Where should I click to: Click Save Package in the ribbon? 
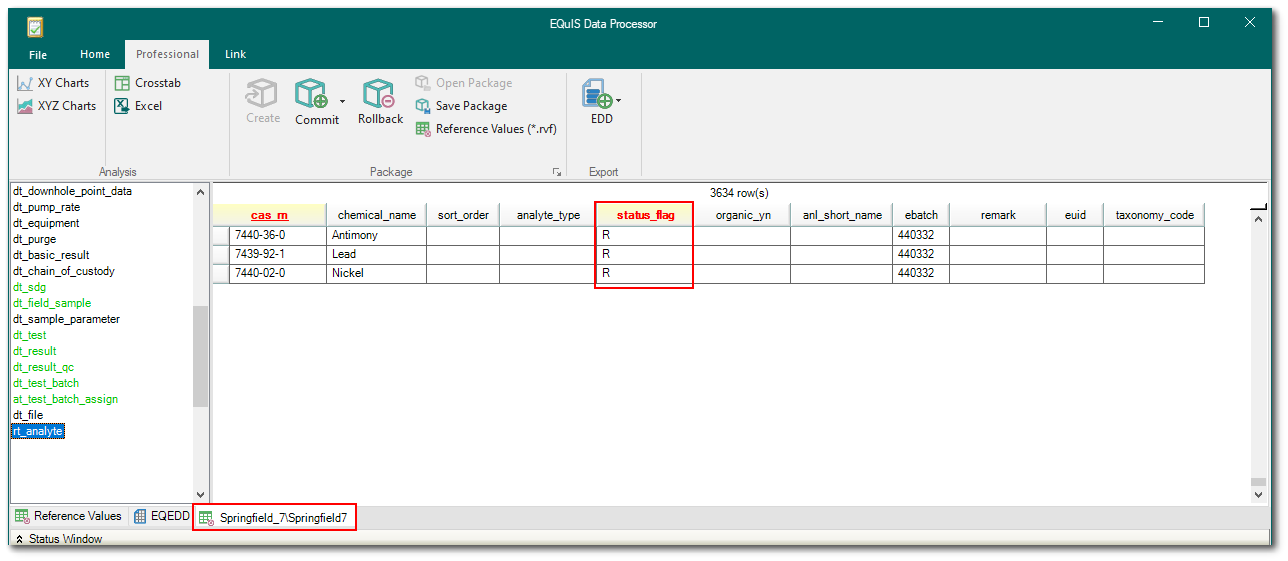pyautogui.click(x=462, y=106)
